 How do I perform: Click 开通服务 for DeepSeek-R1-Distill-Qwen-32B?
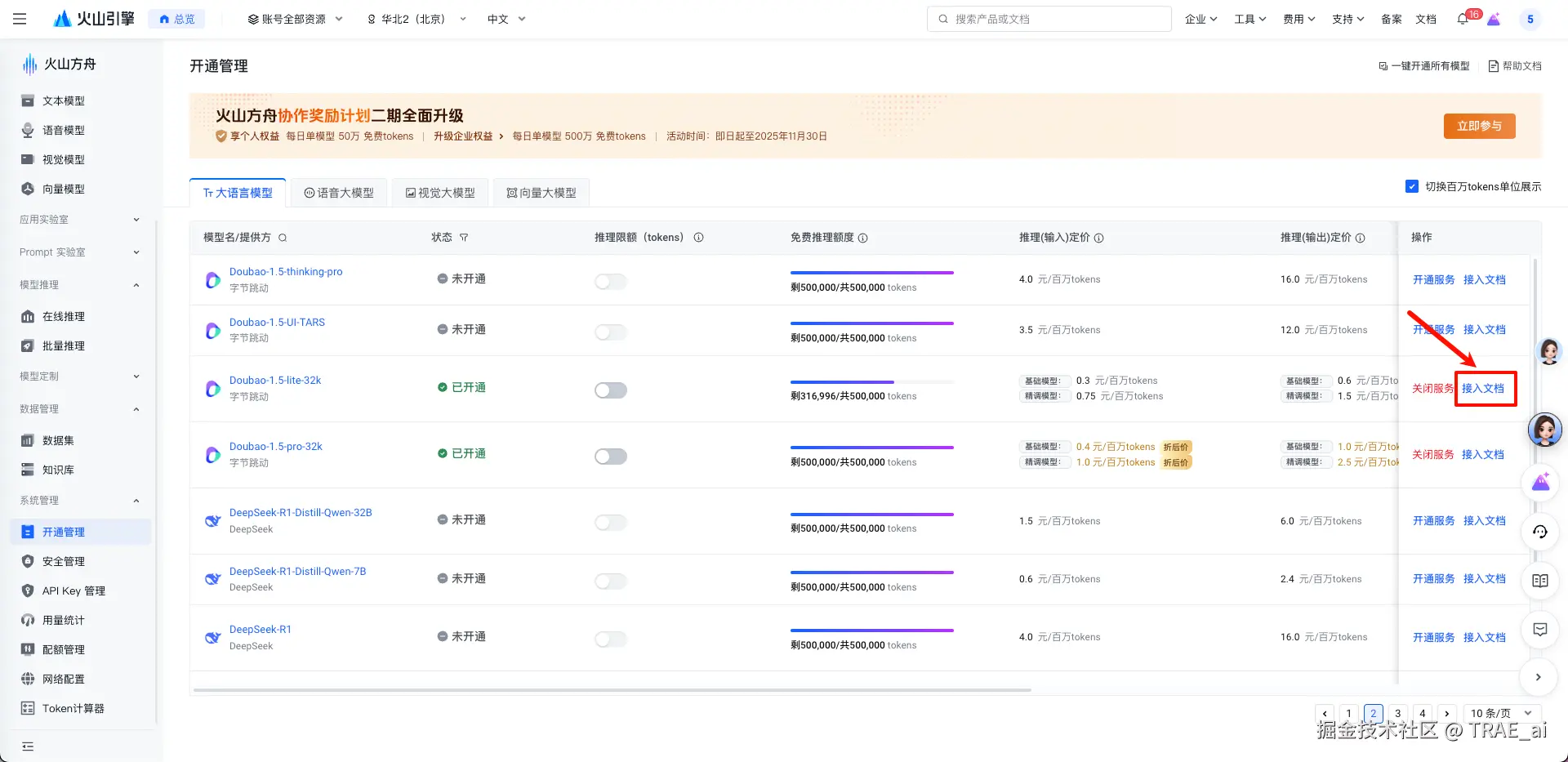1433,520
